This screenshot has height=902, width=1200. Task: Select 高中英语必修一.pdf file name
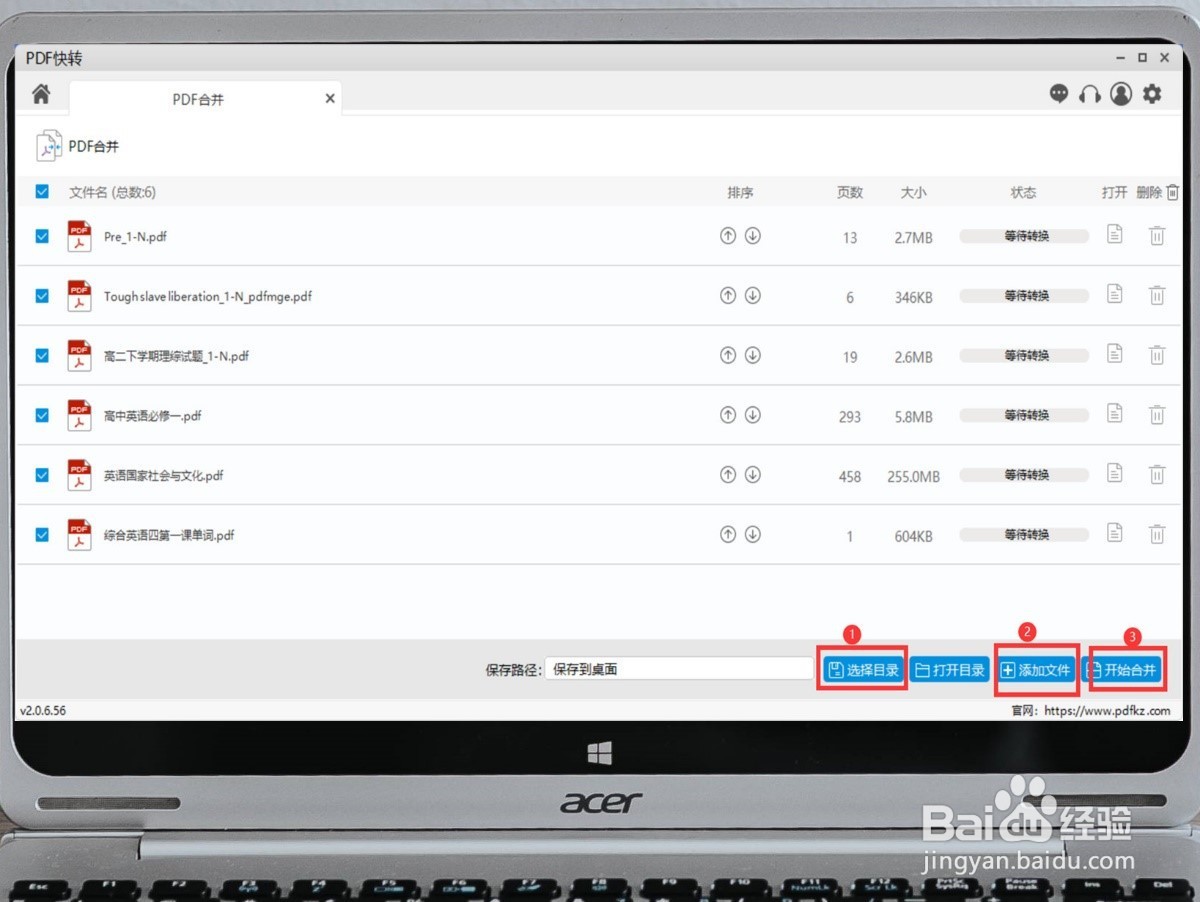[x=152, y=416]
